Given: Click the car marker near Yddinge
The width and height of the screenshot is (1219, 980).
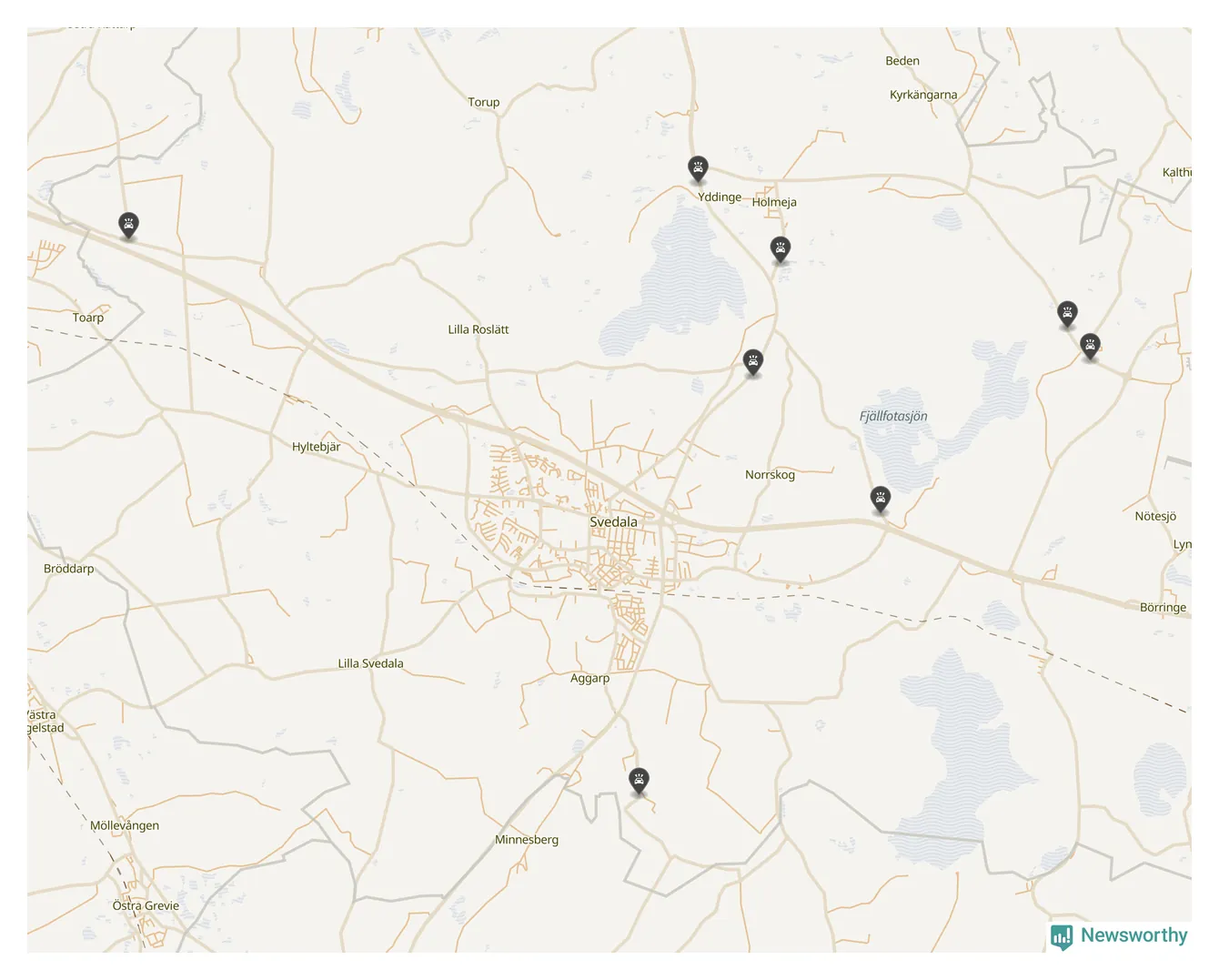Looking at the screenshot, I should tap(698, 169).
